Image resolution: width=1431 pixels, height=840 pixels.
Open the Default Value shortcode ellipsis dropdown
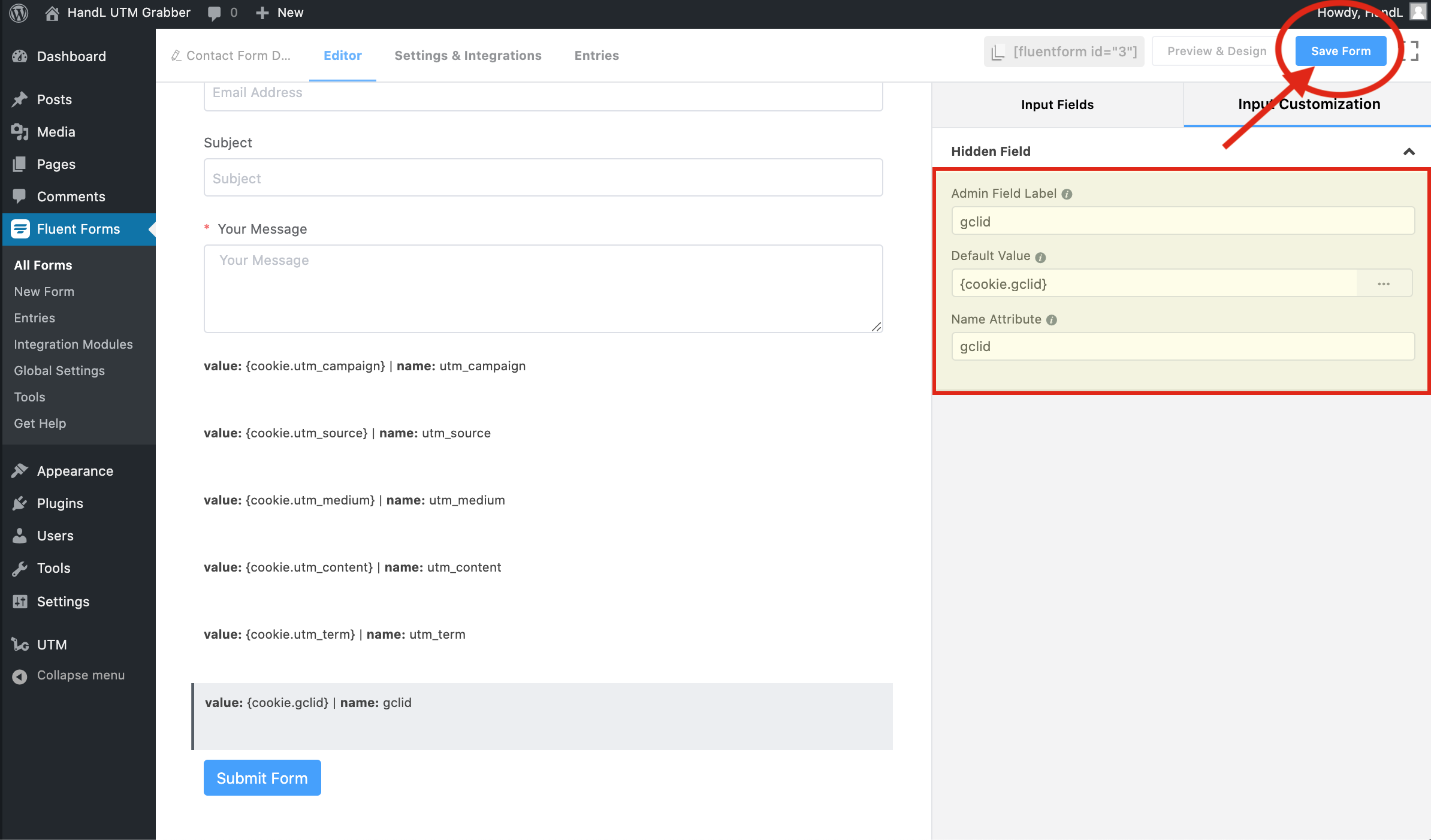[x=1383, y=284]
